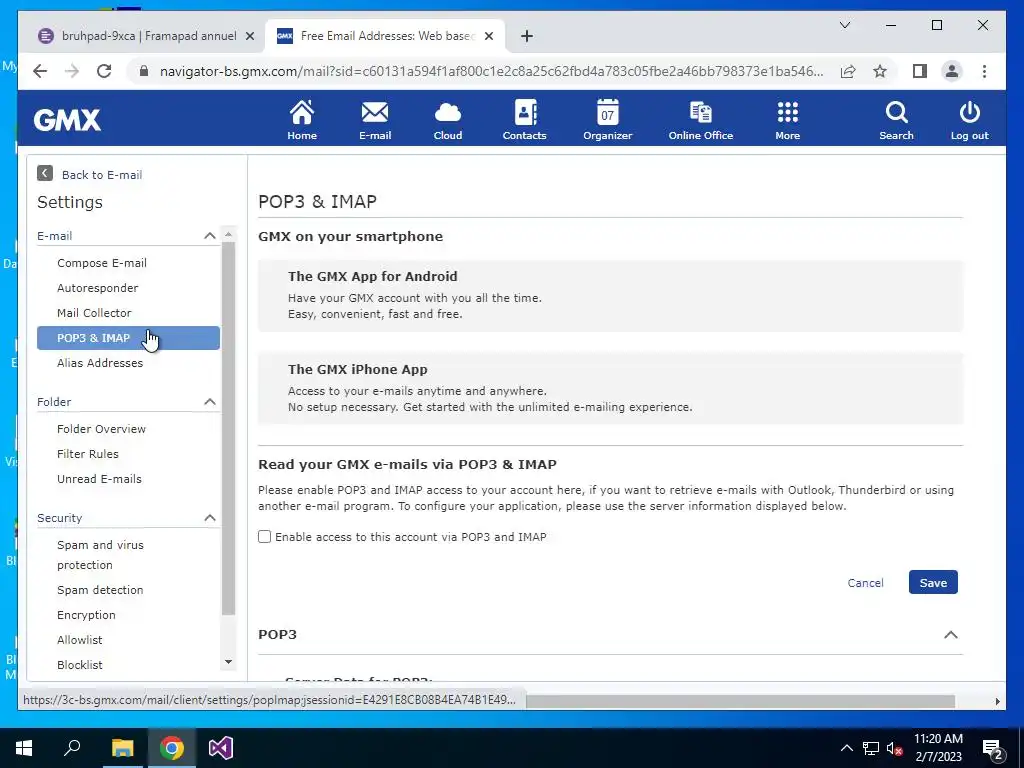Click the Cancel link
The image size is (1024, 768).
(865, 583)
